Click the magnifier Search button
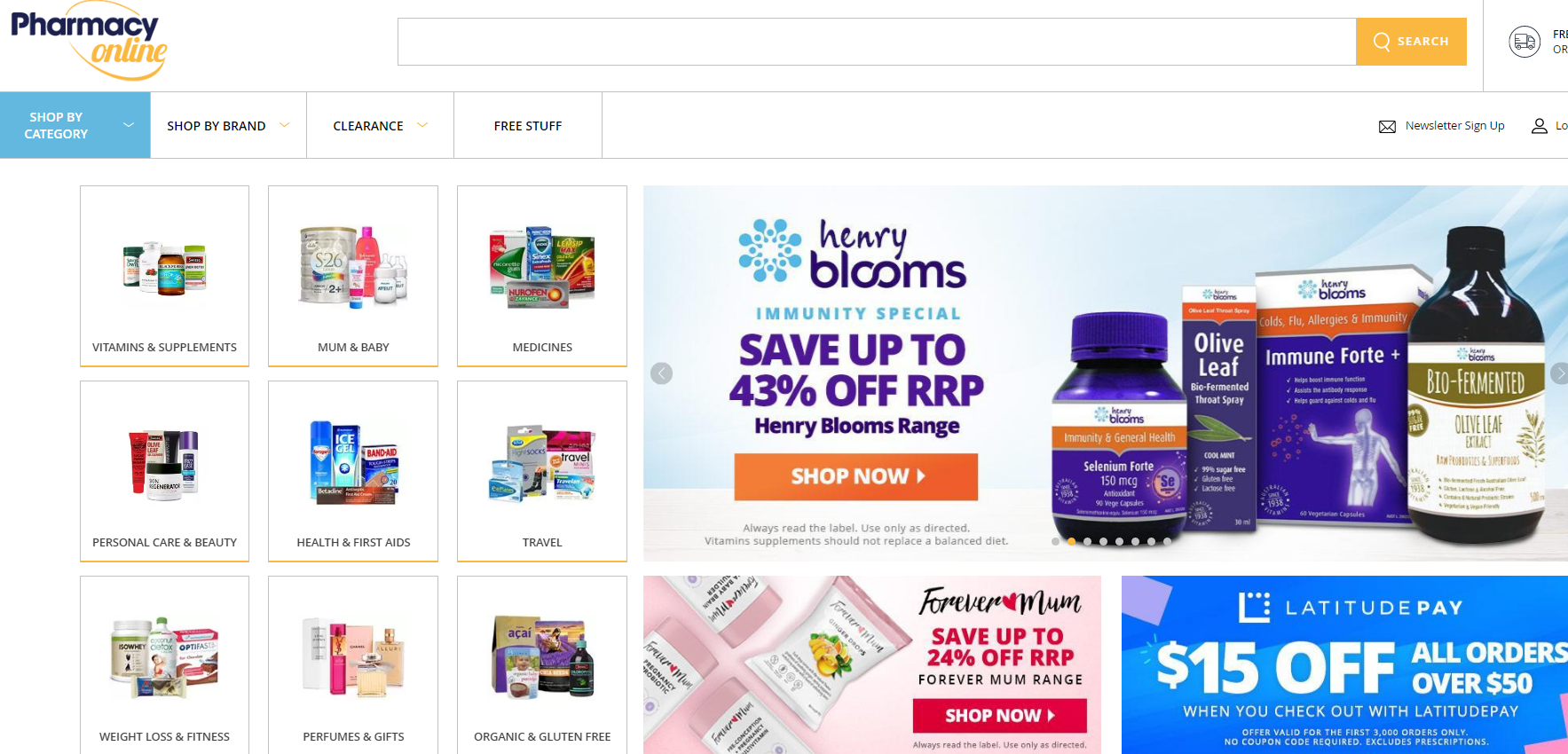 pos(1411,42)
